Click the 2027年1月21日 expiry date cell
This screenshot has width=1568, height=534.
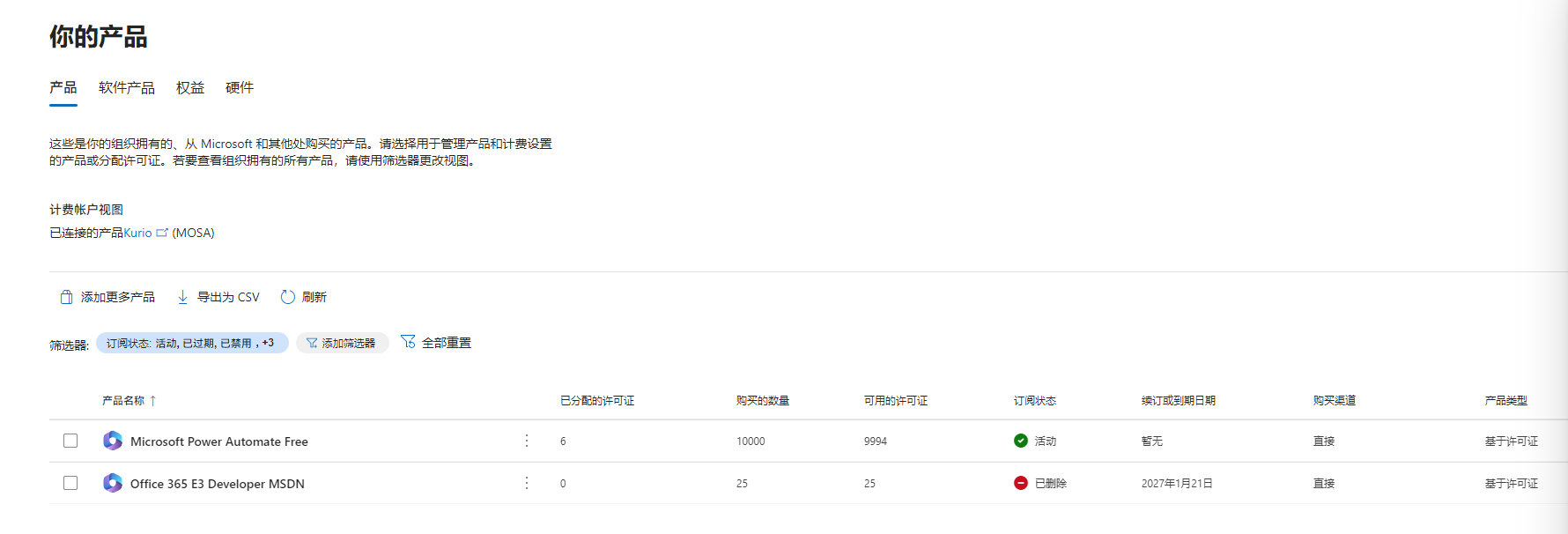pyautogui.click(x=1177, y=483)
